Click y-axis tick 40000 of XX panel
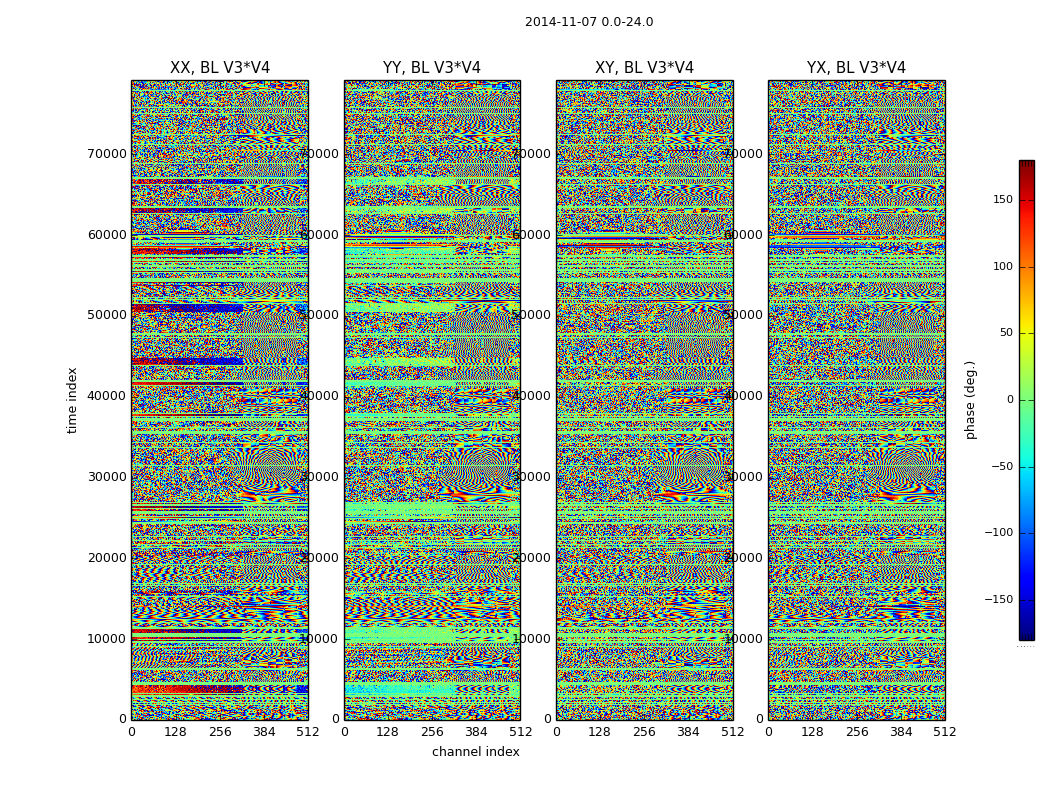The image size is (1050, 800). [106, 396]
